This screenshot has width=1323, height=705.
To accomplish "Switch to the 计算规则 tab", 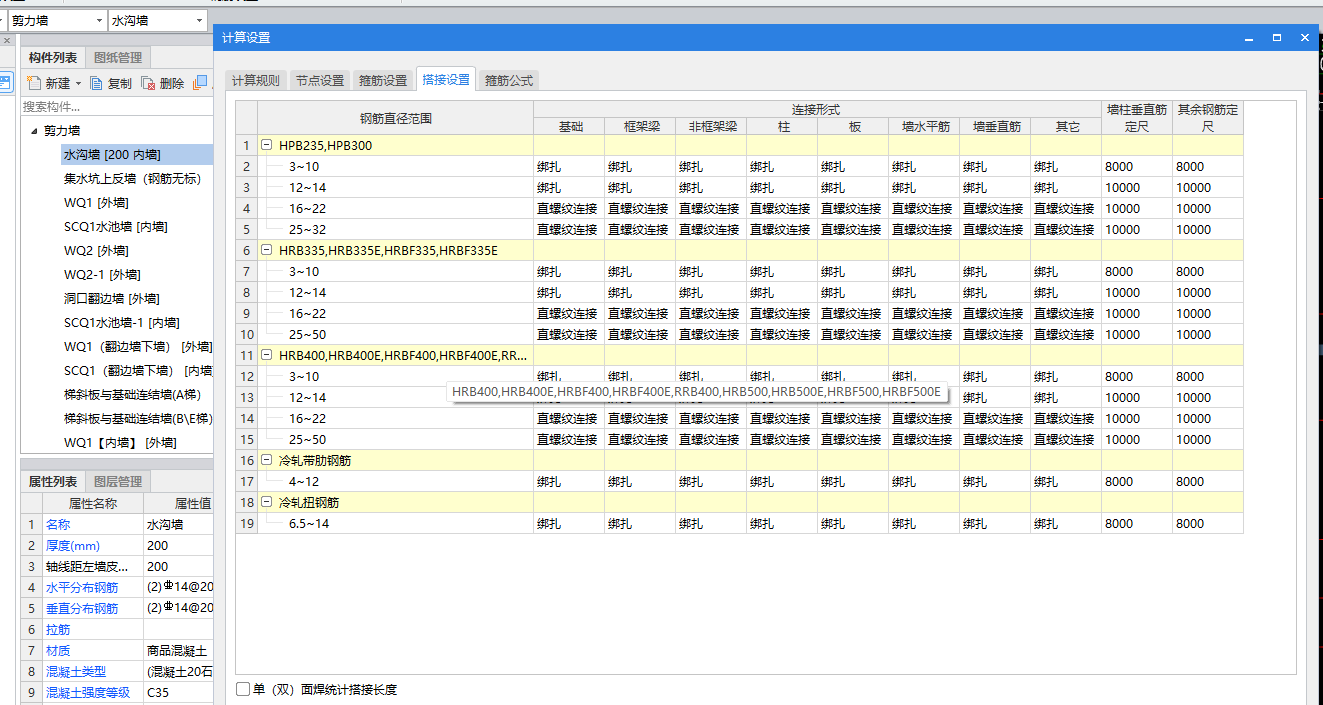I will (x=256, y=80).
